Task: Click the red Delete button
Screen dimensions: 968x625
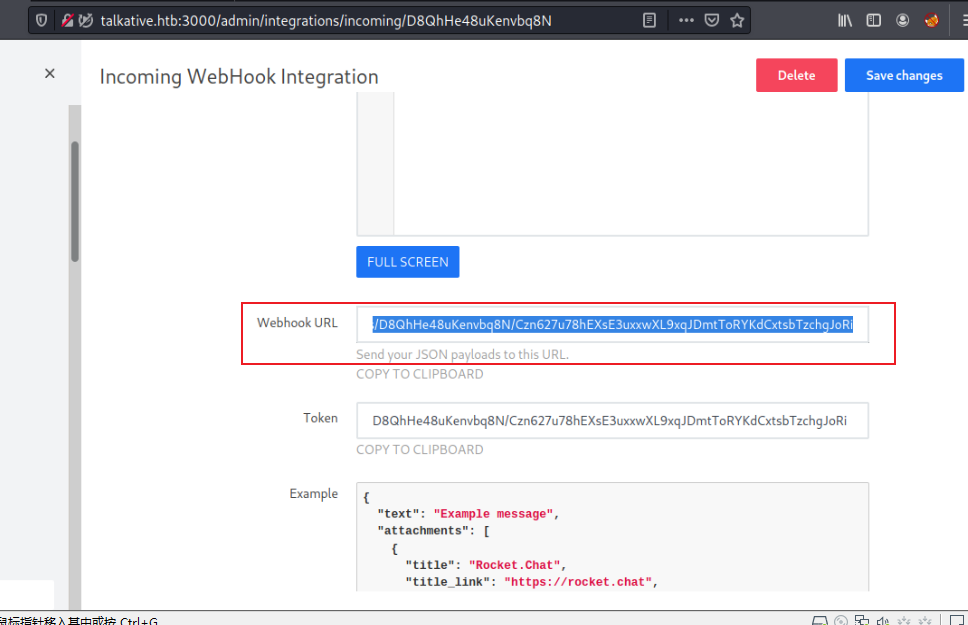Action: click(x=796, y=75)
